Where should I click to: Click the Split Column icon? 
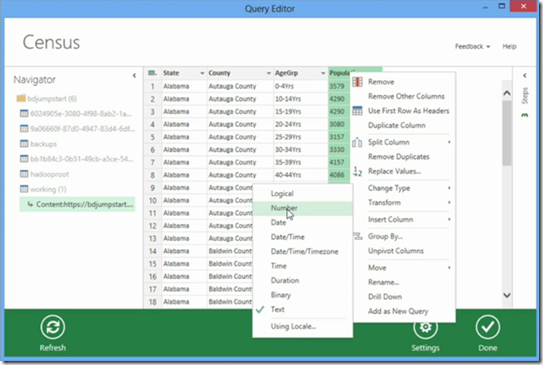pyautogui.click(x=357, y=142)
